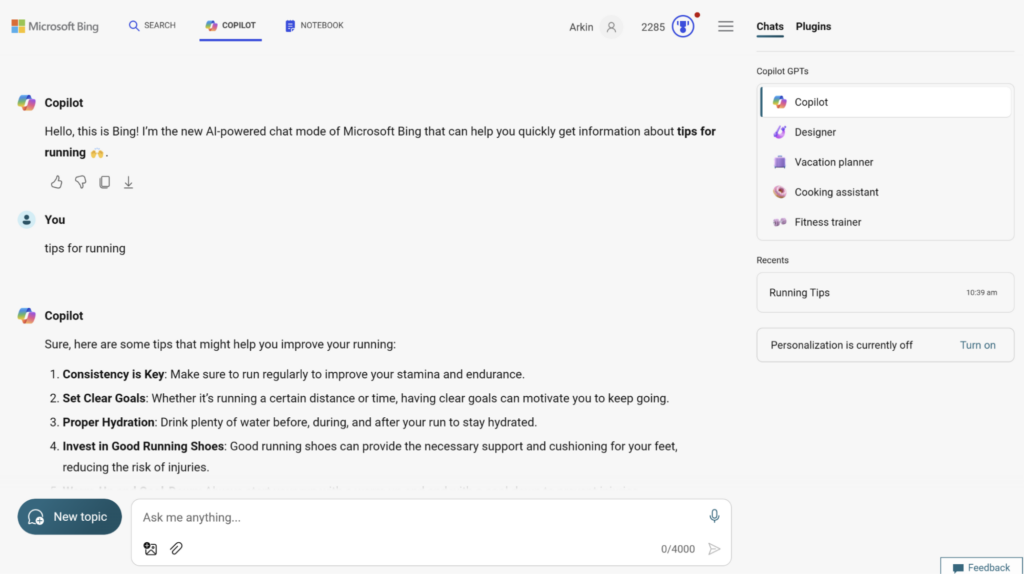Open the Search tab
1024x574 pixels.
[152, 25]
